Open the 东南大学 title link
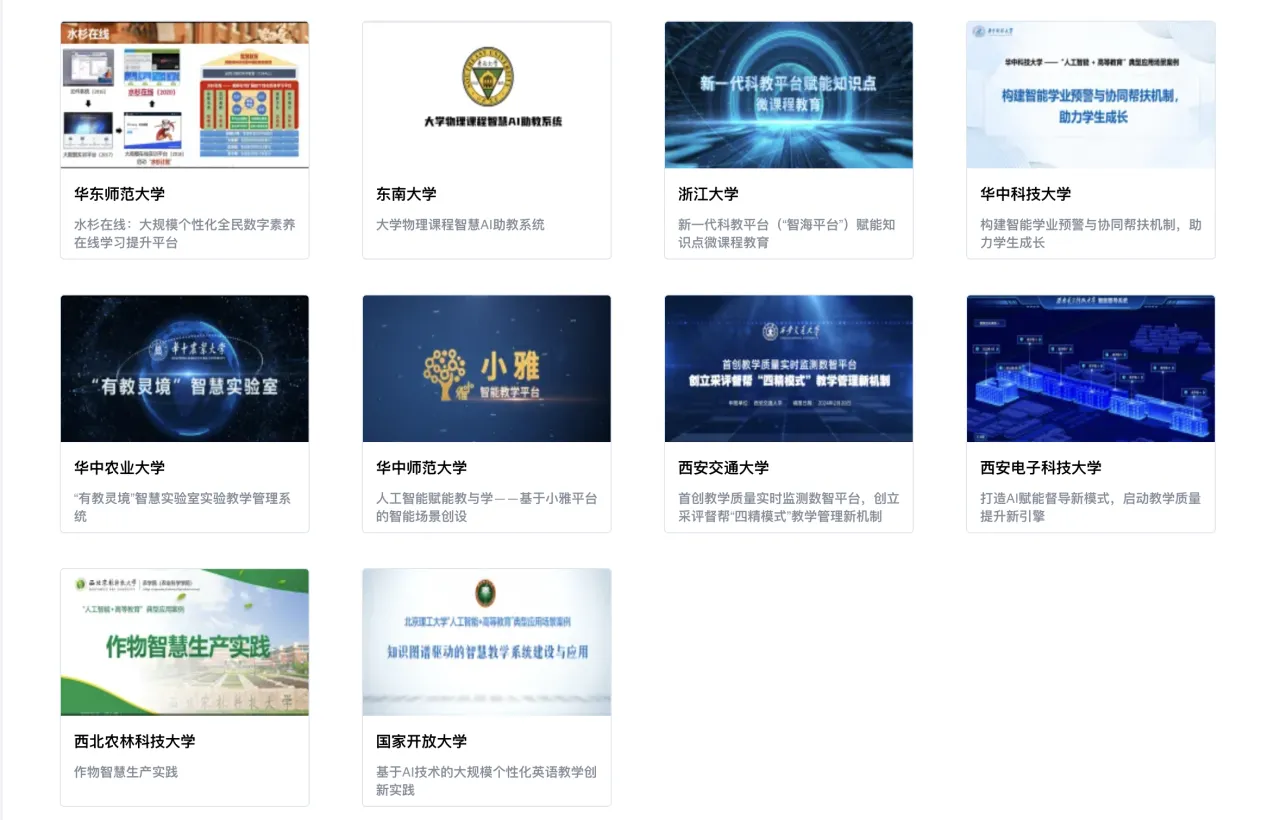The image size is (1280, 820). tap(406, 194)
